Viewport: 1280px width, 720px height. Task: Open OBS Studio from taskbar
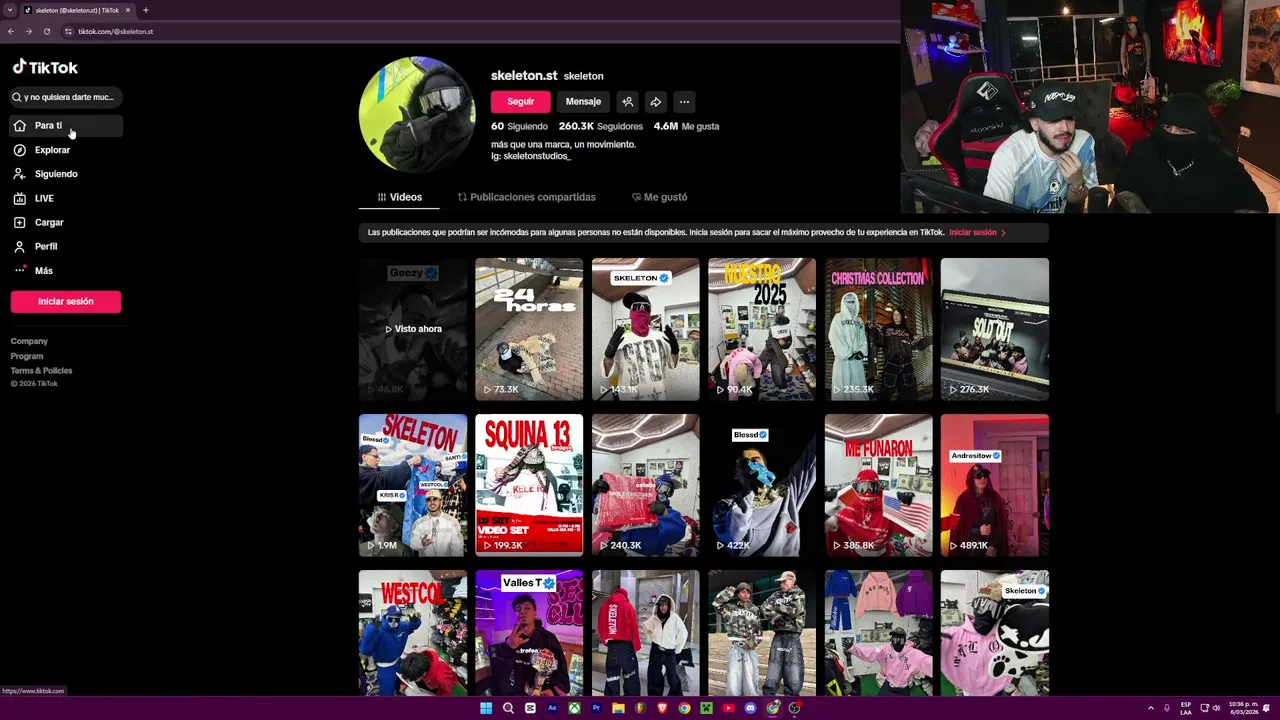pyautogui.click(x=794, y=708)
